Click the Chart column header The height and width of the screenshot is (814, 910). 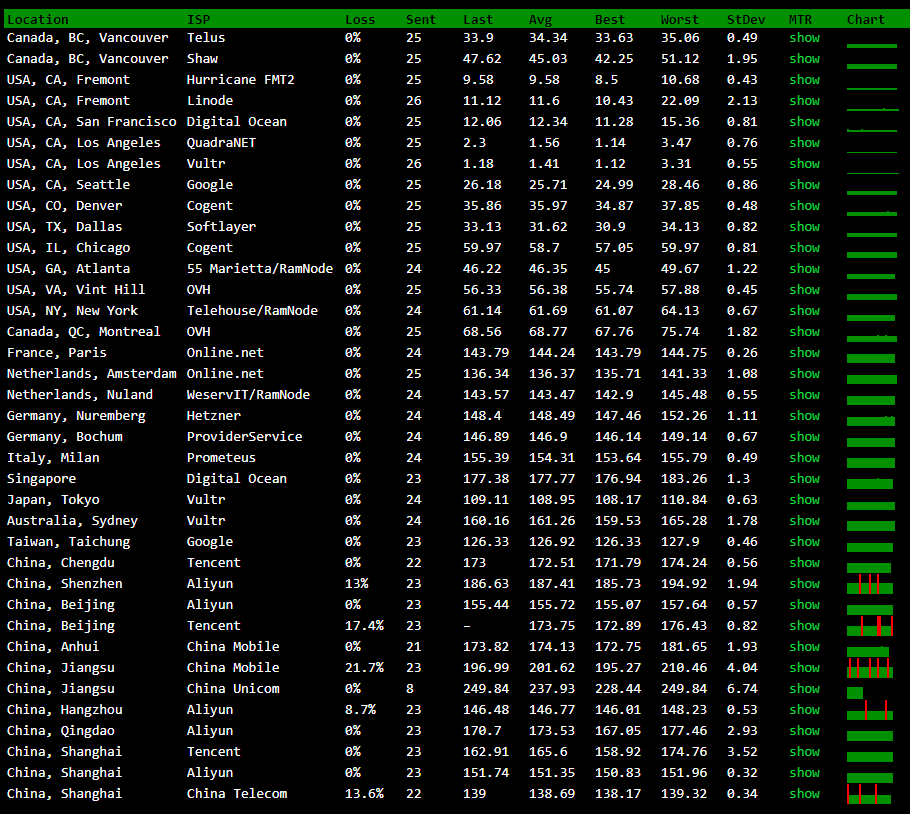click(866, 20)
